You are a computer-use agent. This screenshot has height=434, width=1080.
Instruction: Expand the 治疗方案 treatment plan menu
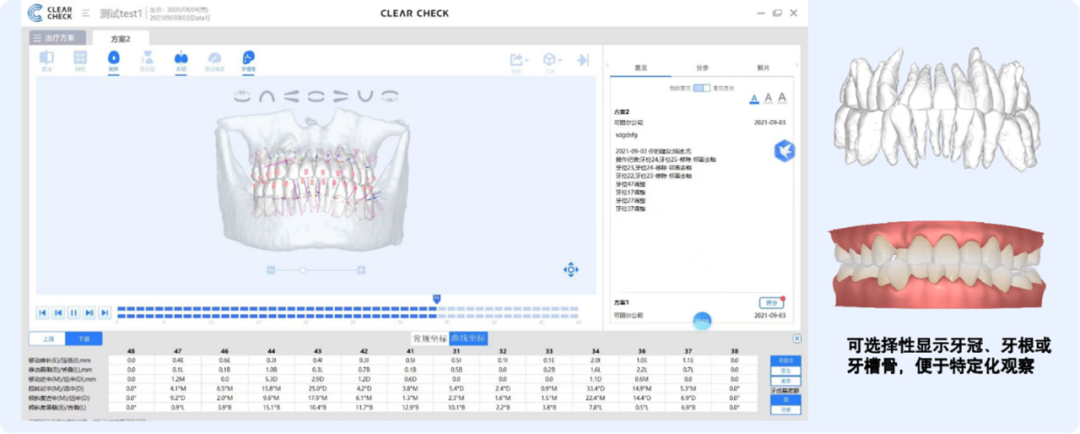(x=54, y=38)
